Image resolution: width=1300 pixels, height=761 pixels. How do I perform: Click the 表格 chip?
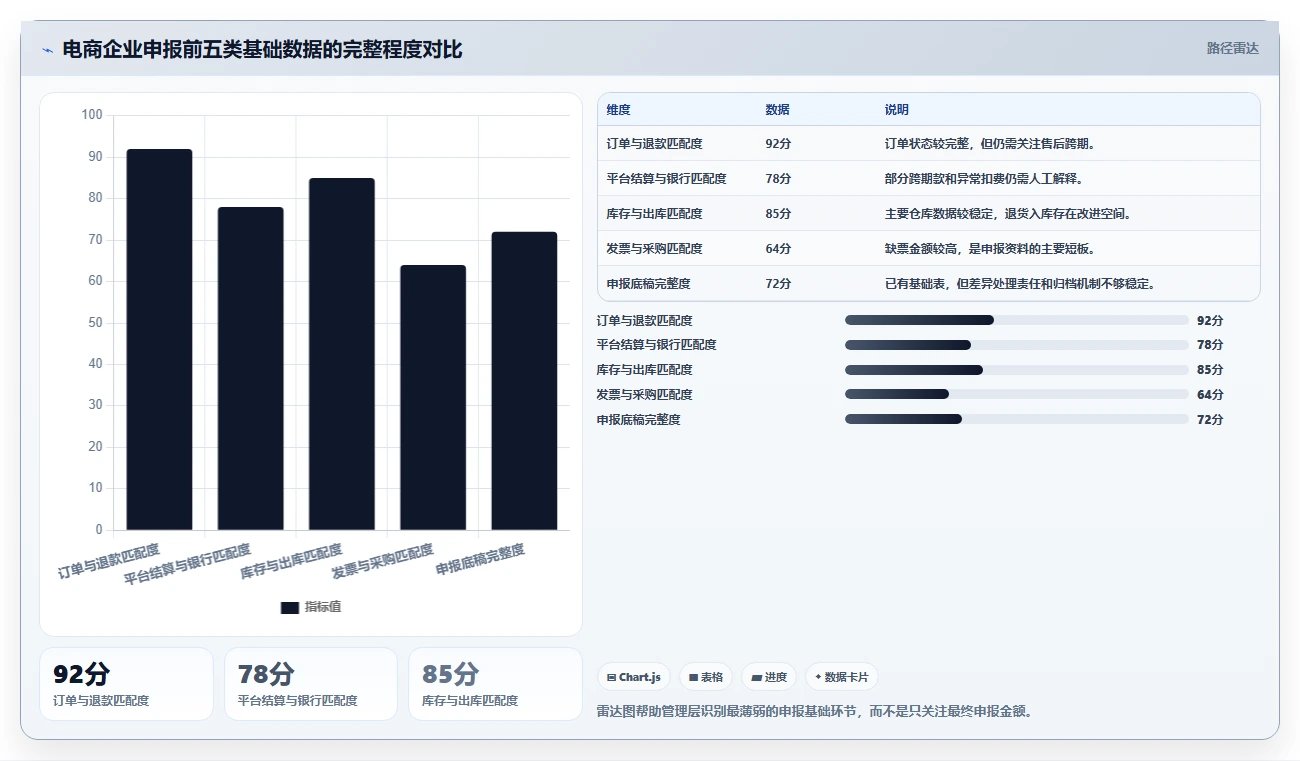[x=706, y=677]
